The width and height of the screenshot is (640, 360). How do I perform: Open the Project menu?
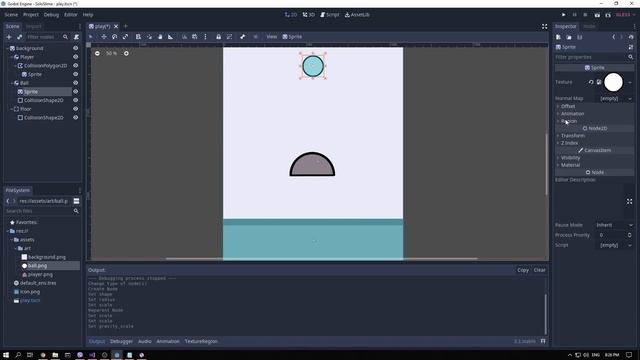(31, 15)
